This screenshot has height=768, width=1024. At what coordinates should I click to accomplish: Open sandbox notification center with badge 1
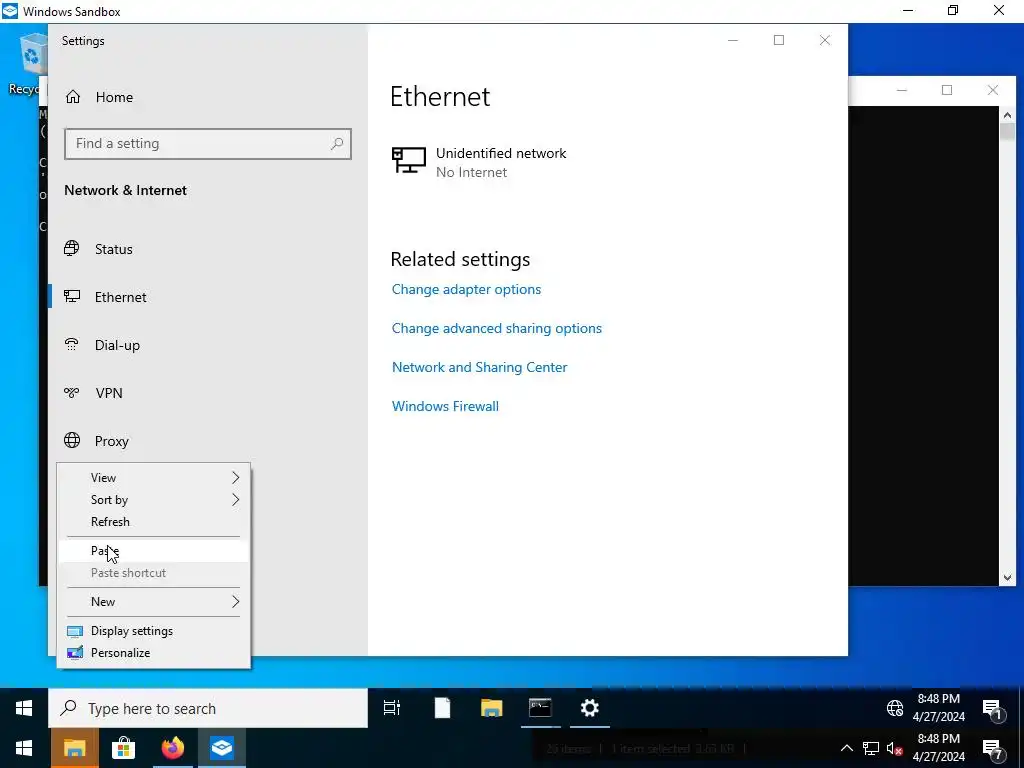[993, 709]
